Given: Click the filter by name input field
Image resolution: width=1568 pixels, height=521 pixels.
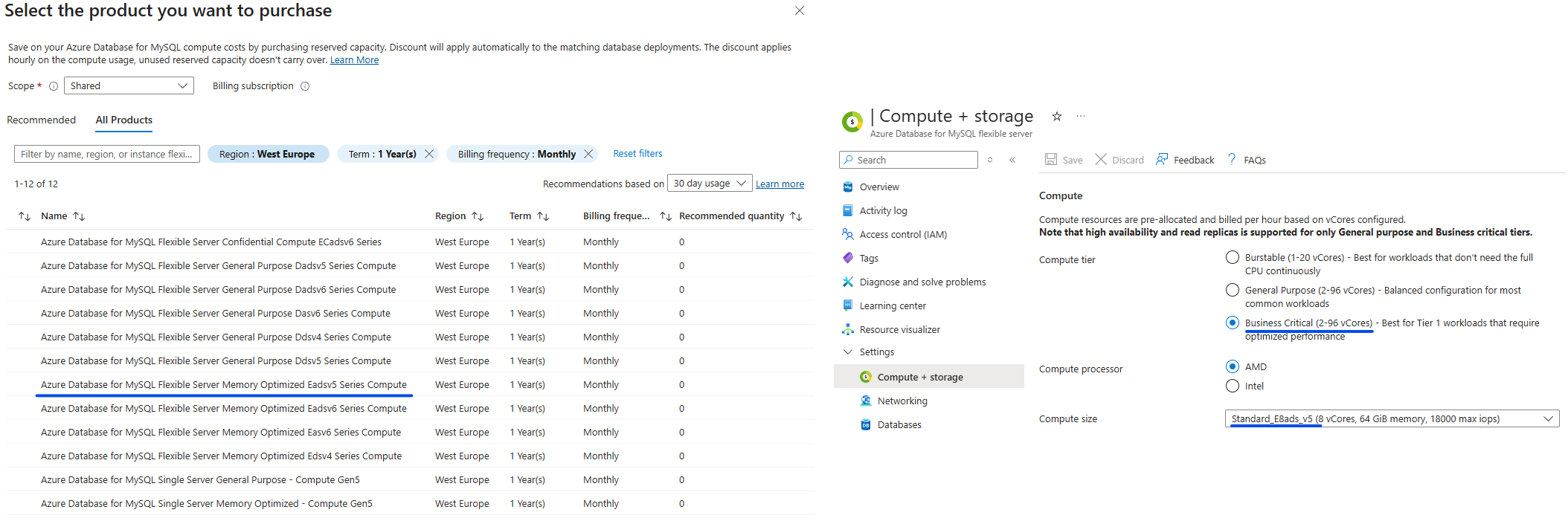Looking at the screenshot, I should [106, 154].
